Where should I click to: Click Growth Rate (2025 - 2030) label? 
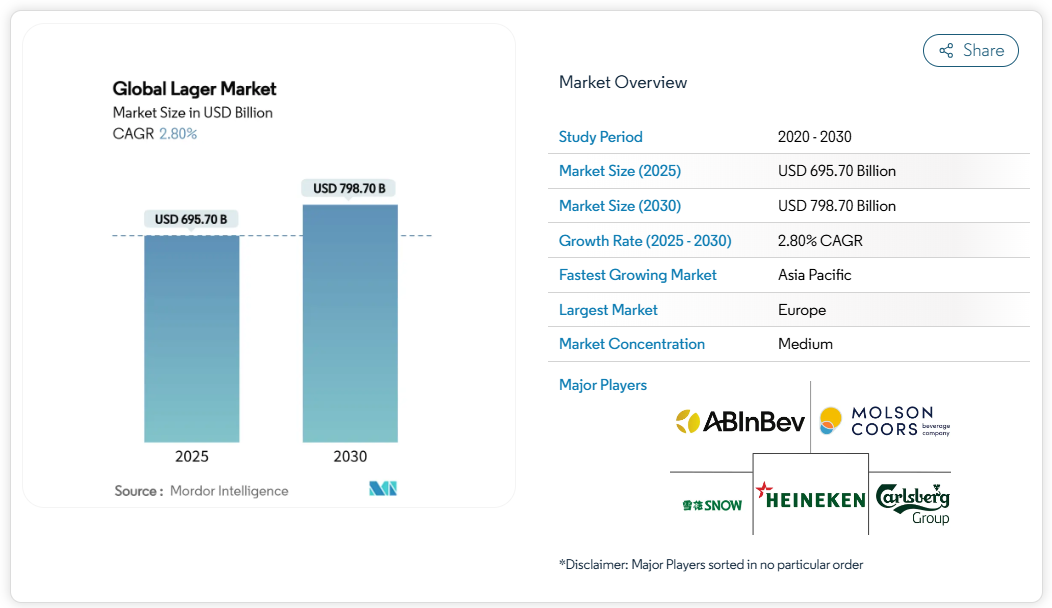645,240
